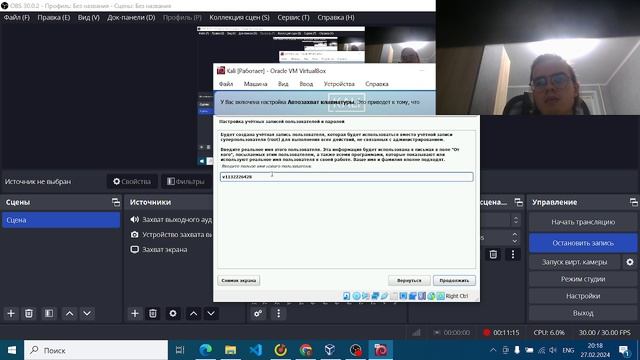Move scene up arrow in Сцены panel
The height and width of the screenshot is (360, 640).
pyautogui.click(x=69, y=313)
